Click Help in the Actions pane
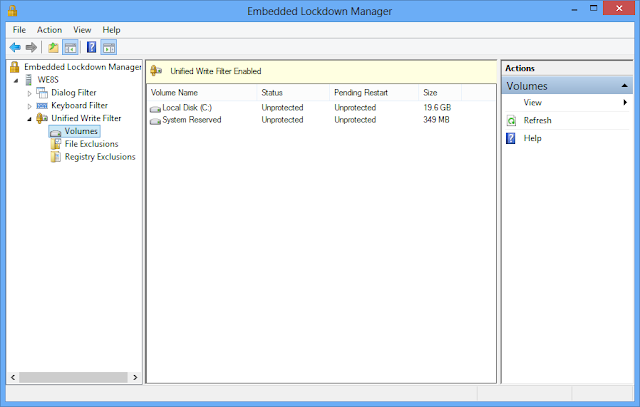This screenshot has width=640, height=407. 533,138
